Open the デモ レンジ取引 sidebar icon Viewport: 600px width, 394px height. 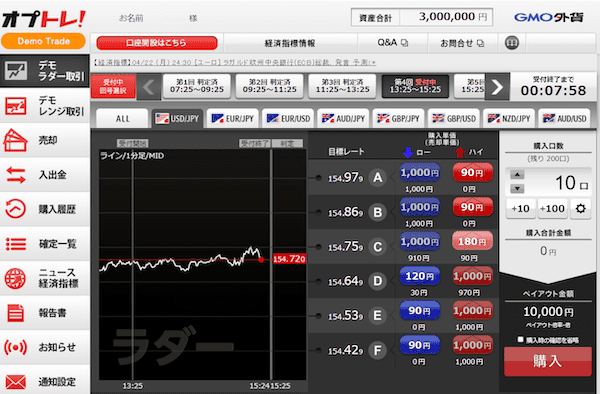point(15,106)
